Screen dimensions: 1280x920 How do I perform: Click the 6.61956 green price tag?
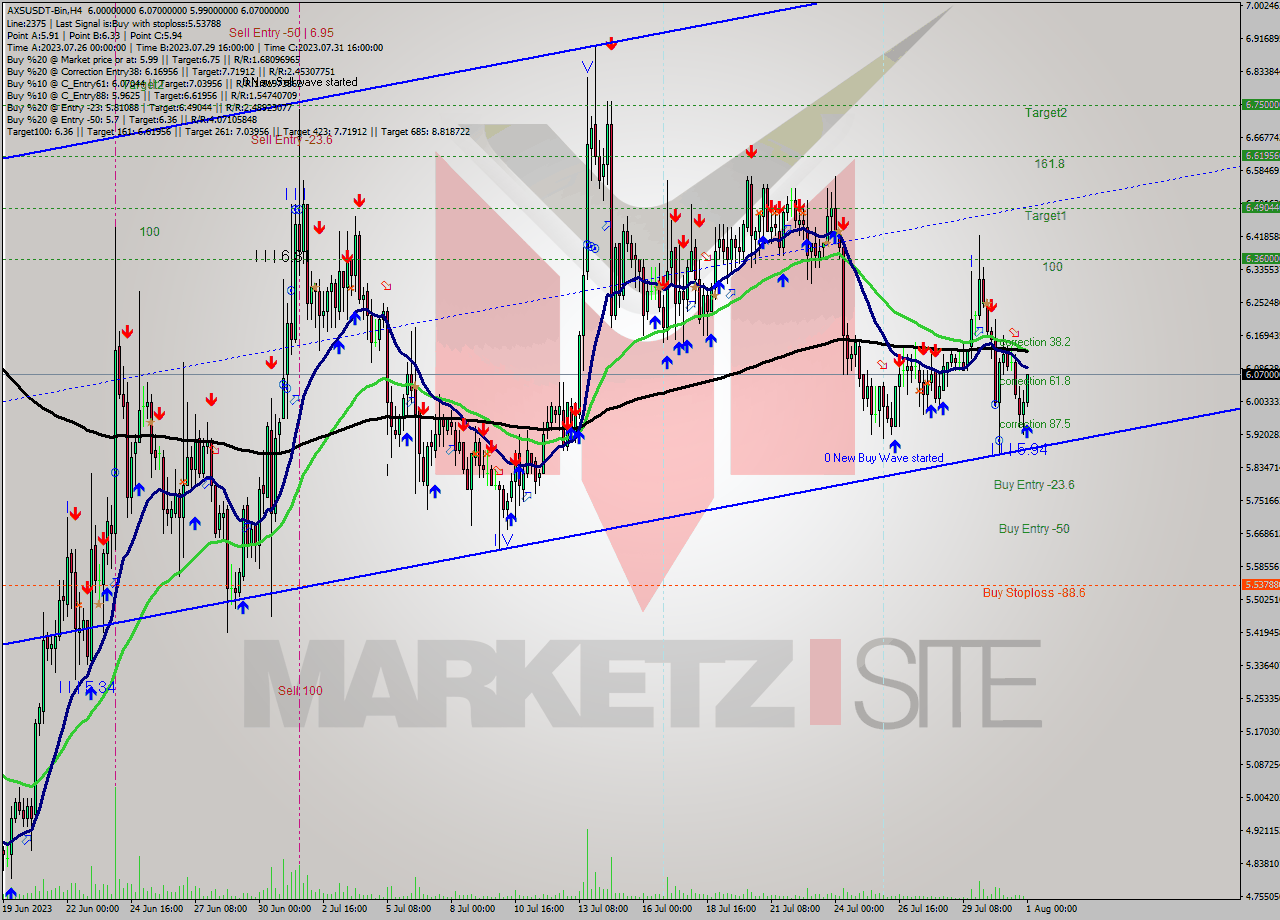[1260, 155]
